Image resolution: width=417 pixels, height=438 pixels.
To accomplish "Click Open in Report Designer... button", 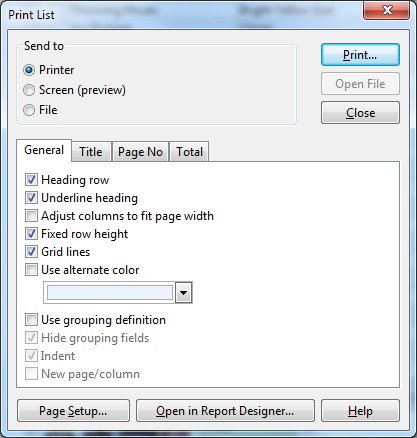I will coord(225,411).
